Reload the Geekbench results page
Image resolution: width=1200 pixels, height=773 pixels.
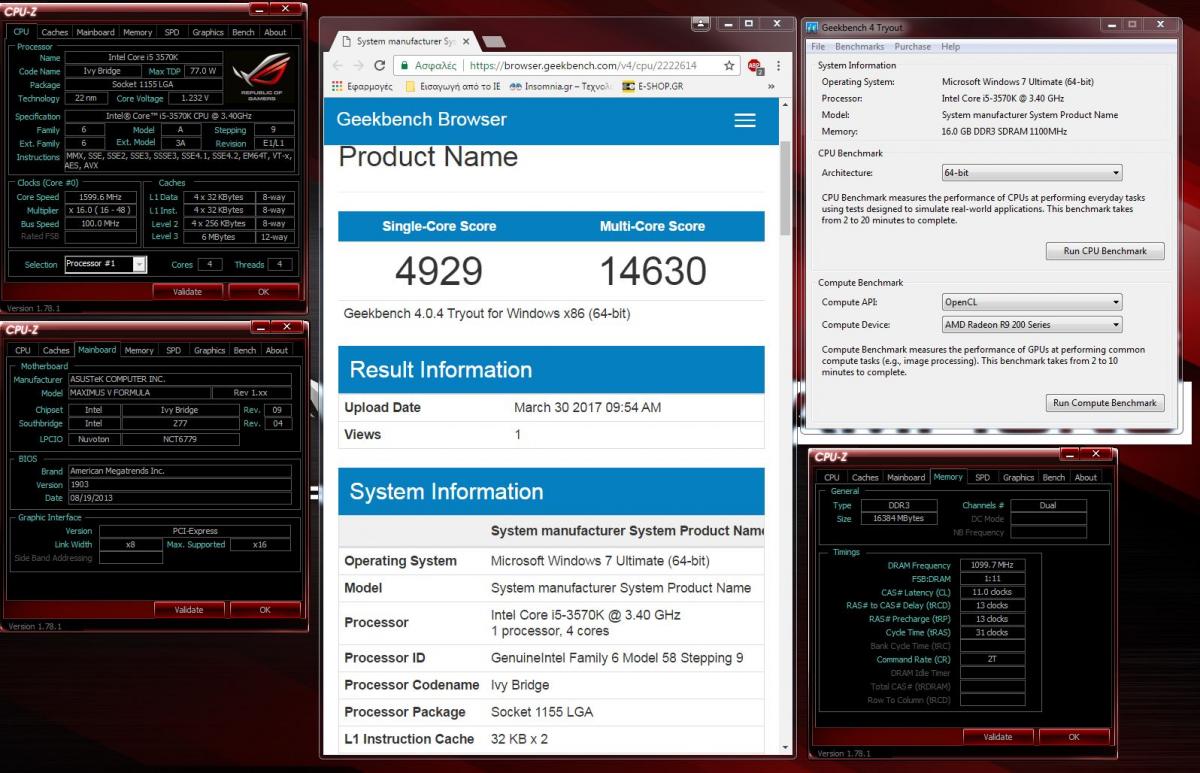coord(380,66)
